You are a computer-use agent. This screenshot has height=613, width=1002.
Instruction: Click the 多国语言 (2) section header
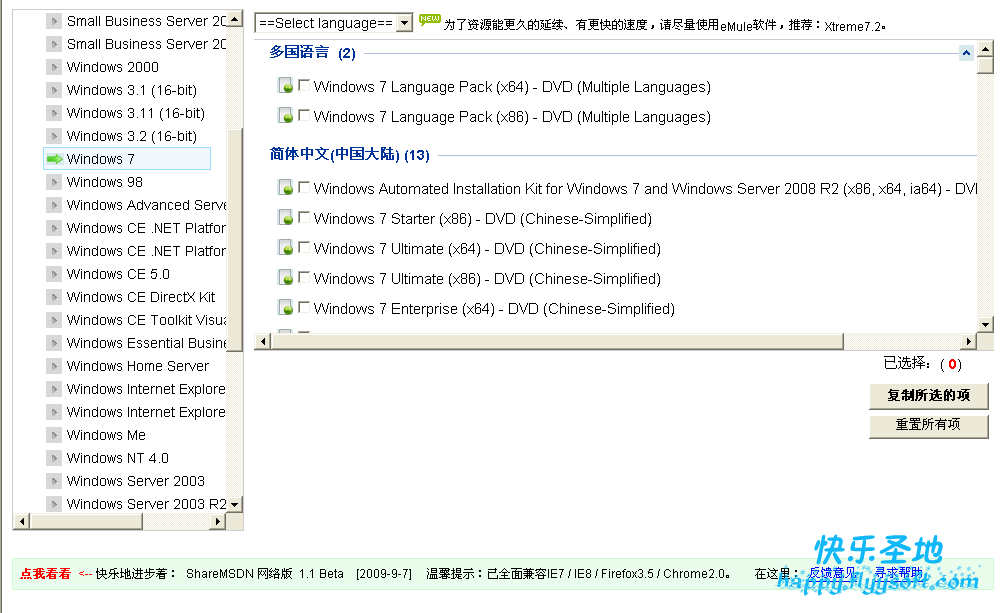pyautogui.click(x=312, y=52)
